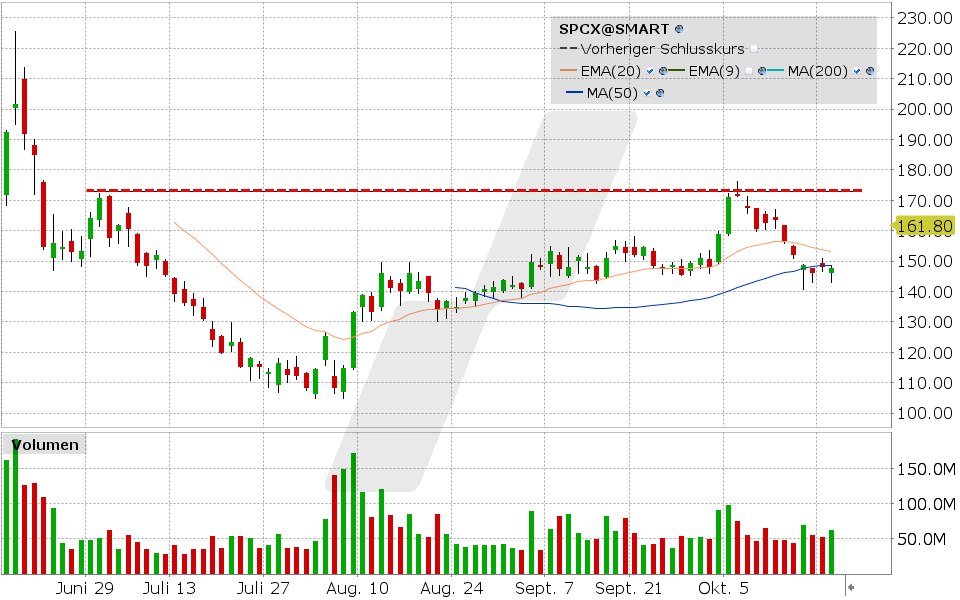
Task: Click the Vorheriger Schlusskurs legend label
Action: pyautogui.click(x=662, y=49)
